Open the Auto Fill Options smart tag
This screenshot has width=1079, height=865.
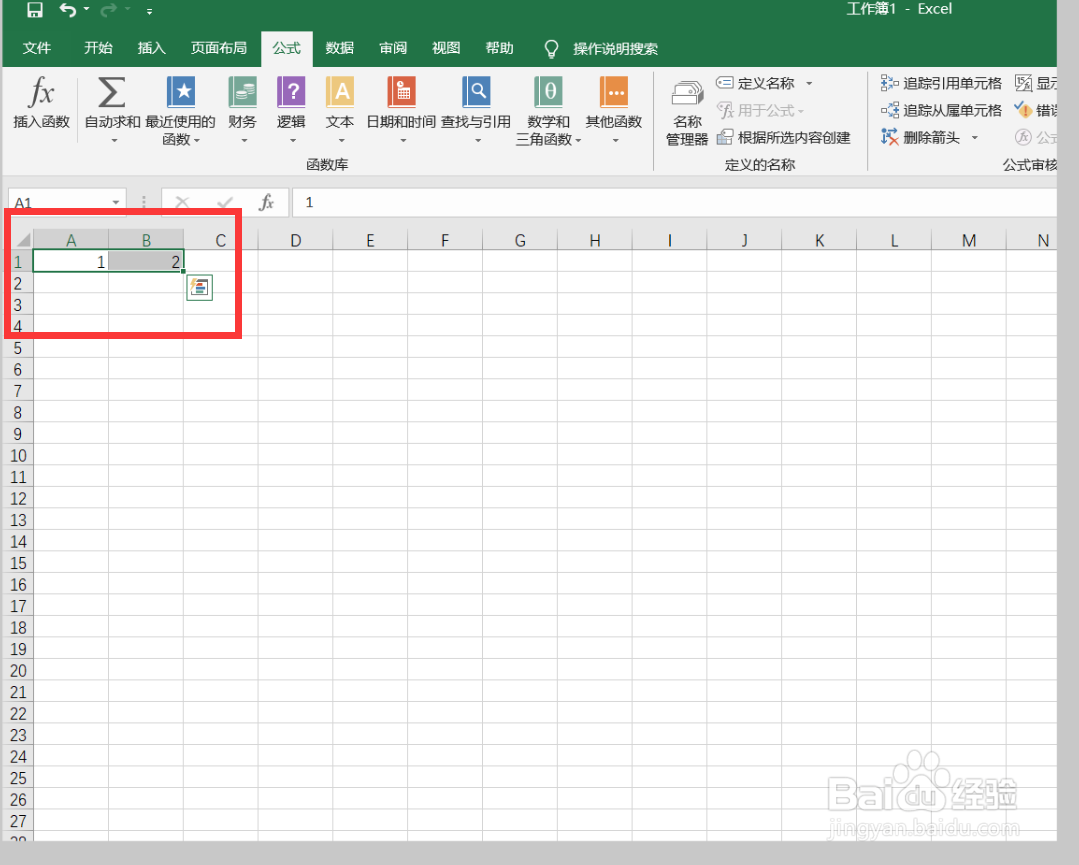199,287
